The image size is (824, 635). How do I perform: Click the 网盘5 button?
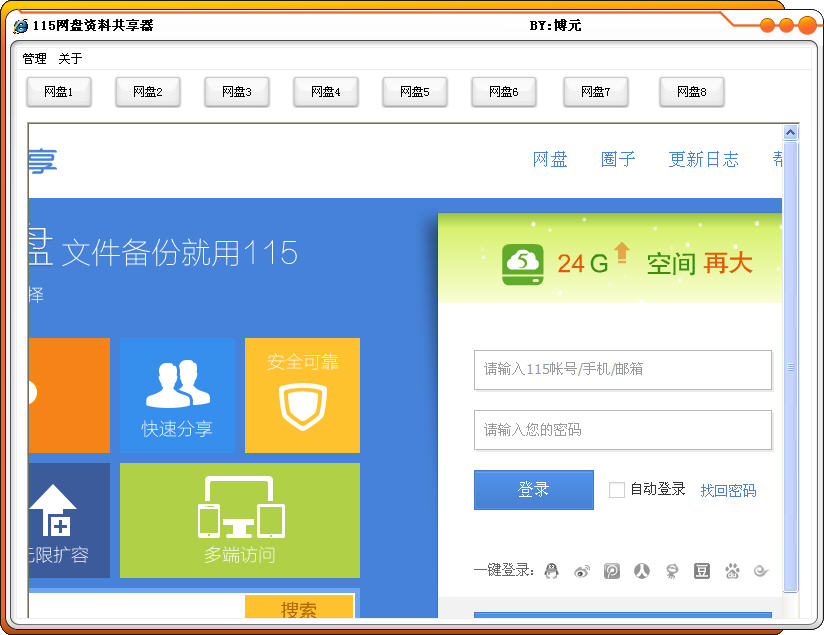coord(415,92)
